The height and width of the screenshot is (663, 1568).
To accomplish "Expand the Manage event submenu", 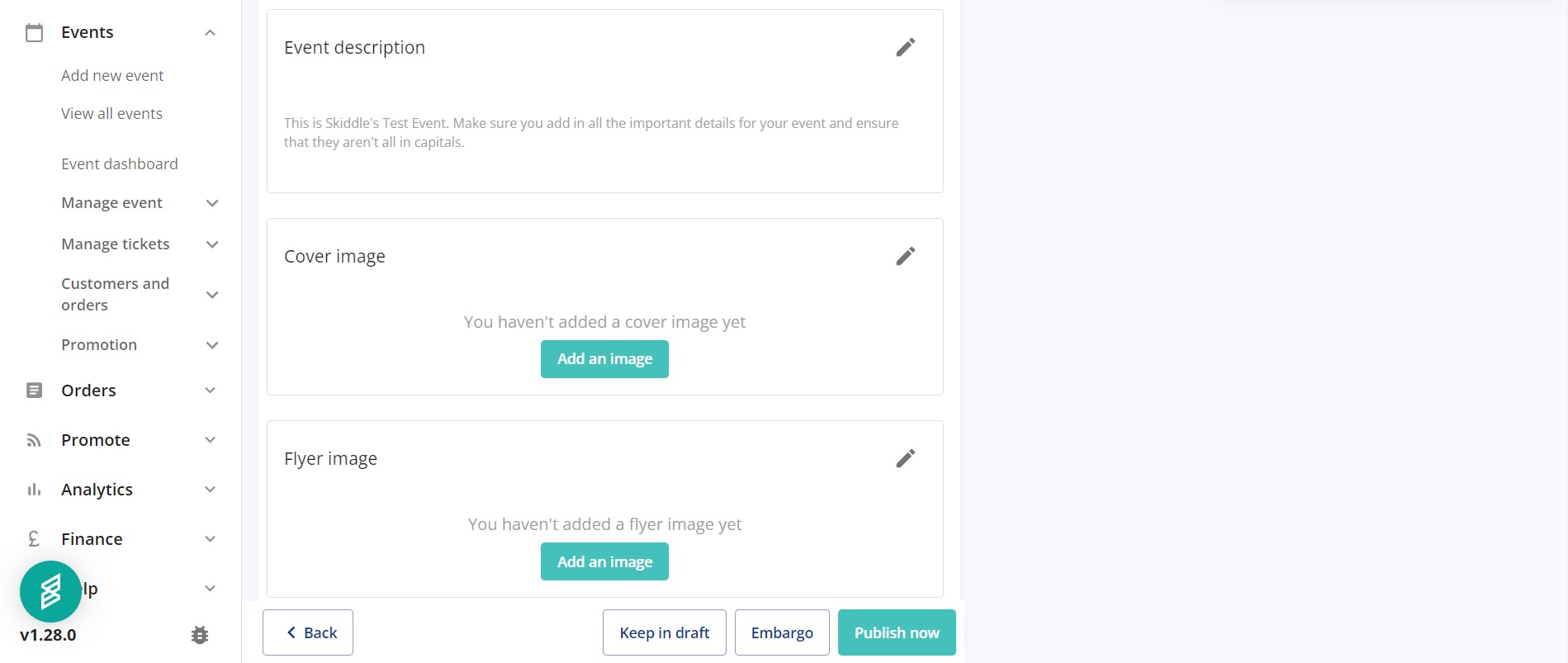I will (212, 203).
